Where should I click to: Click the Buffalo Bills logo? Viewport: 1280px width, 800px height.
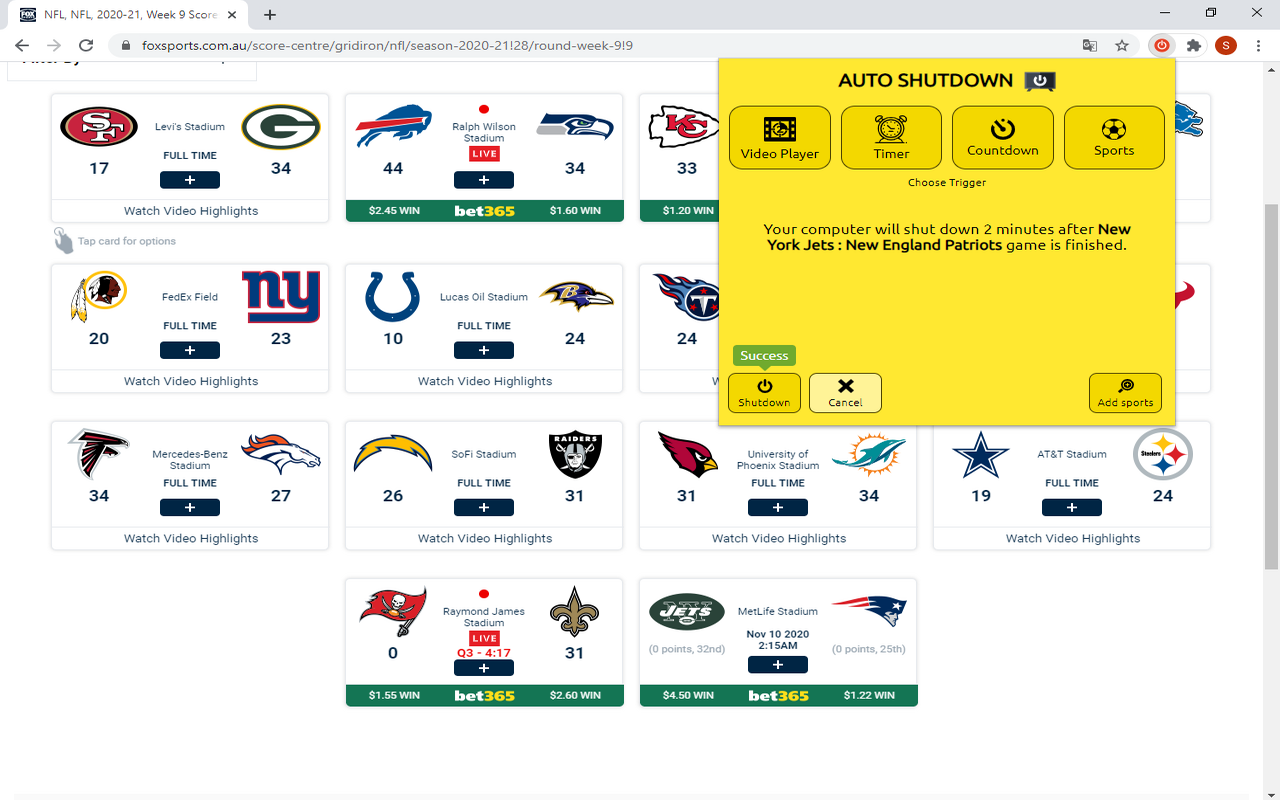click(x=393, y=126)
